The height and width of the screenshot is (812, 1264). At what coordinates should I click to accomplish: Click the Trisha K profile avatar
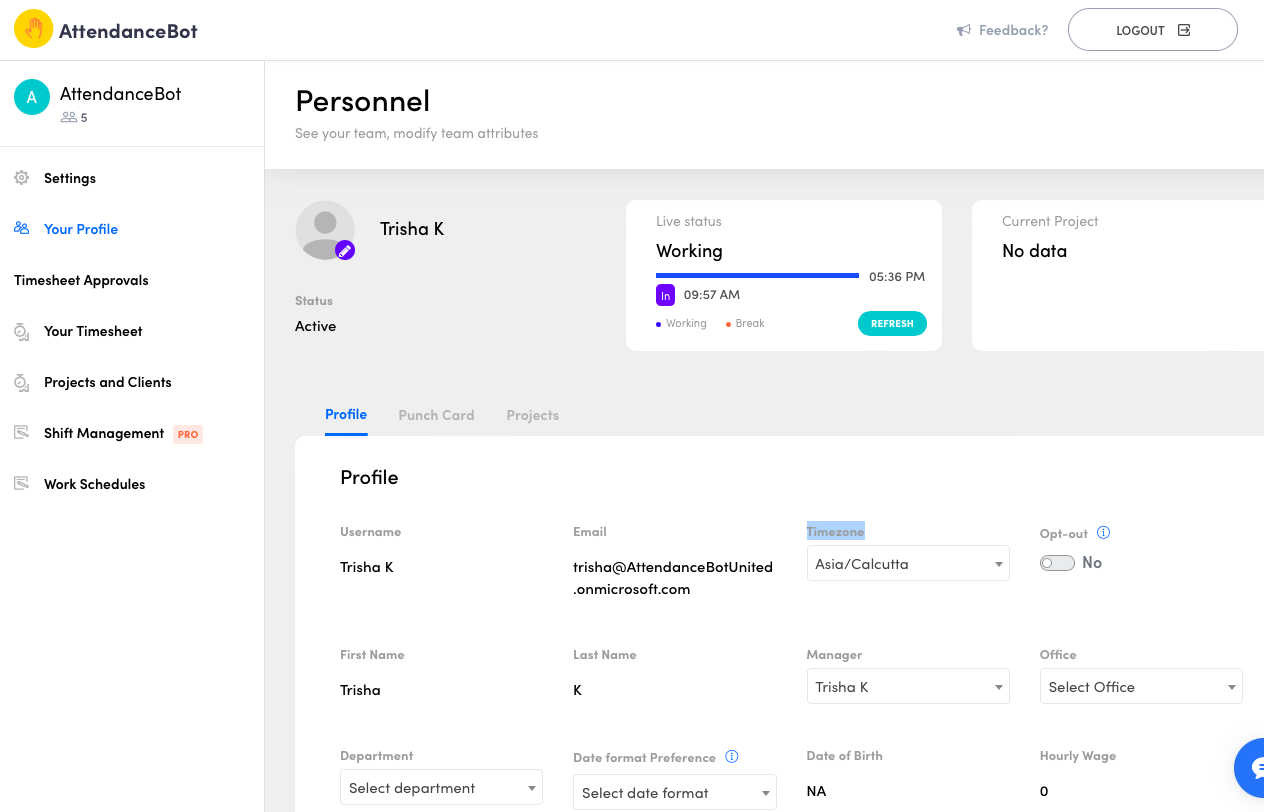point(325,230)
